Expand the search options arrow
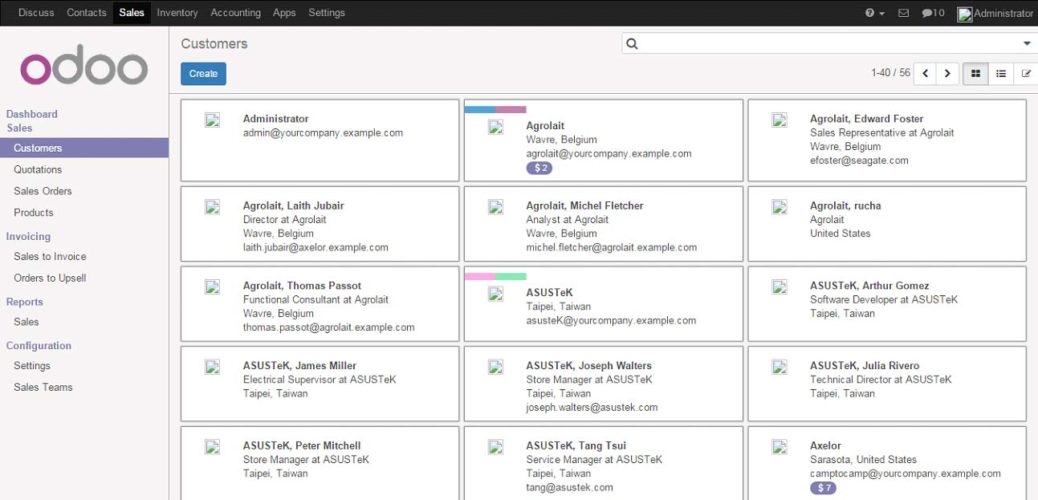Image resolution: width=1038 pixels, height=500 pixels. coord(1027,44)
